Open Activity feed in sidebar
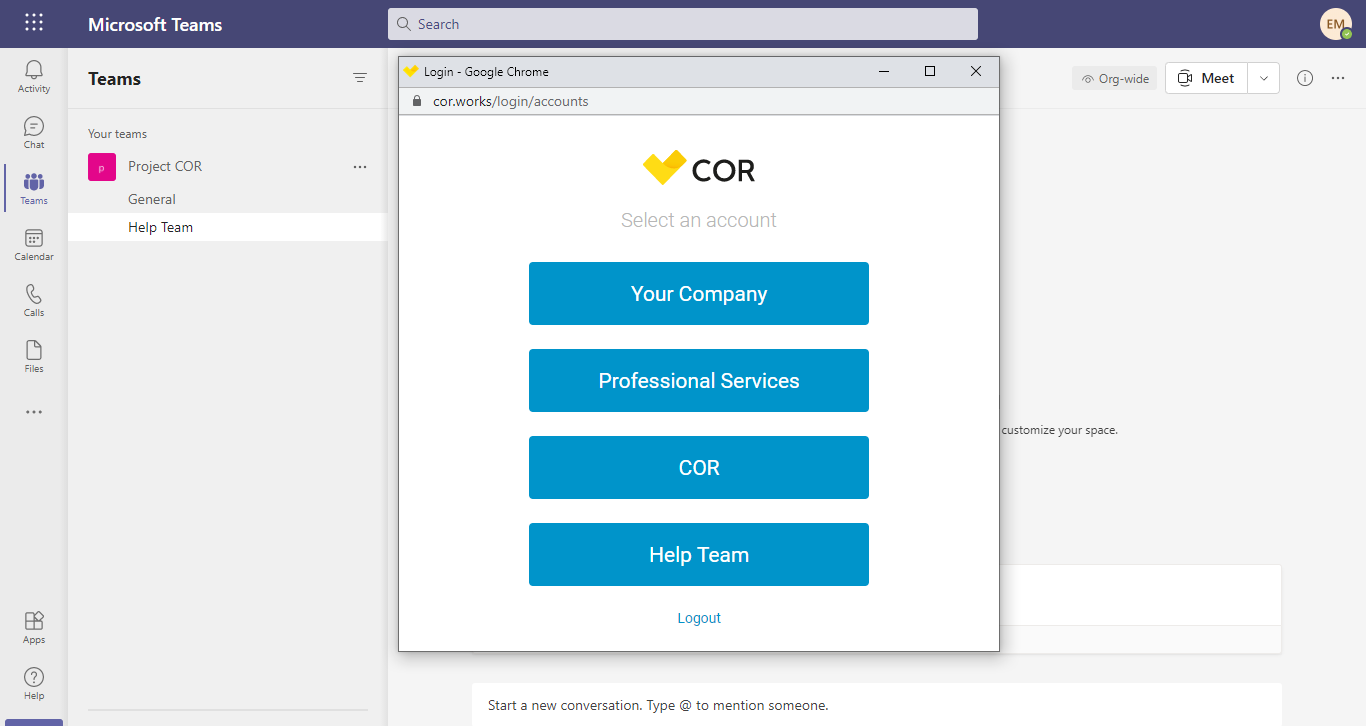This screenshot has height=726, width=1366. coord(34,76)
